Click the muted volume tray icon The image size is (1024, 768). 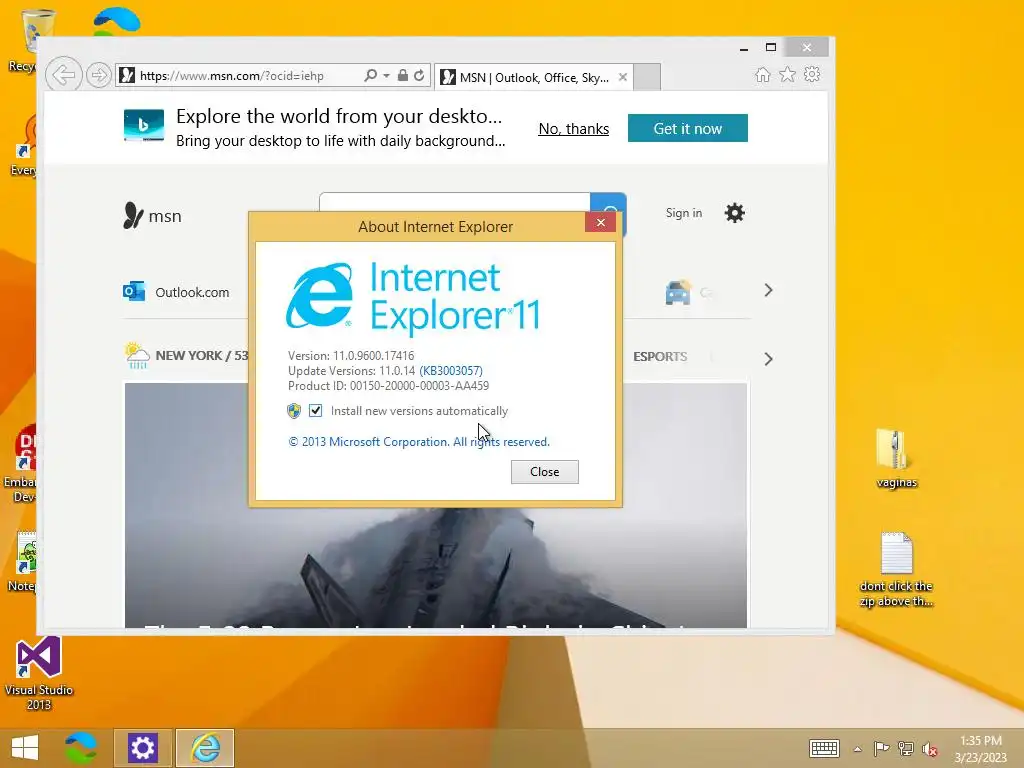[x=930, y=749]
